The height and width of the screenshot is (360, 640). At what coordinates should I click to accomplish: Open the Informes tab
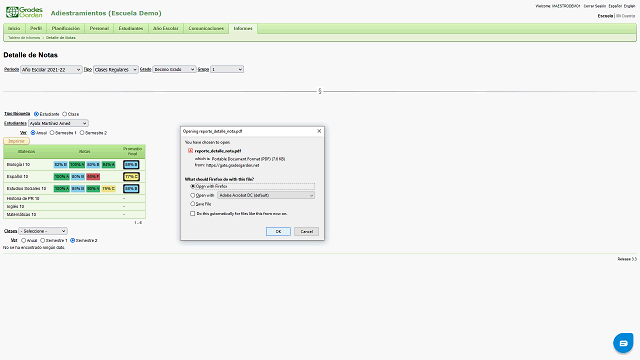(x=243, y=28)
